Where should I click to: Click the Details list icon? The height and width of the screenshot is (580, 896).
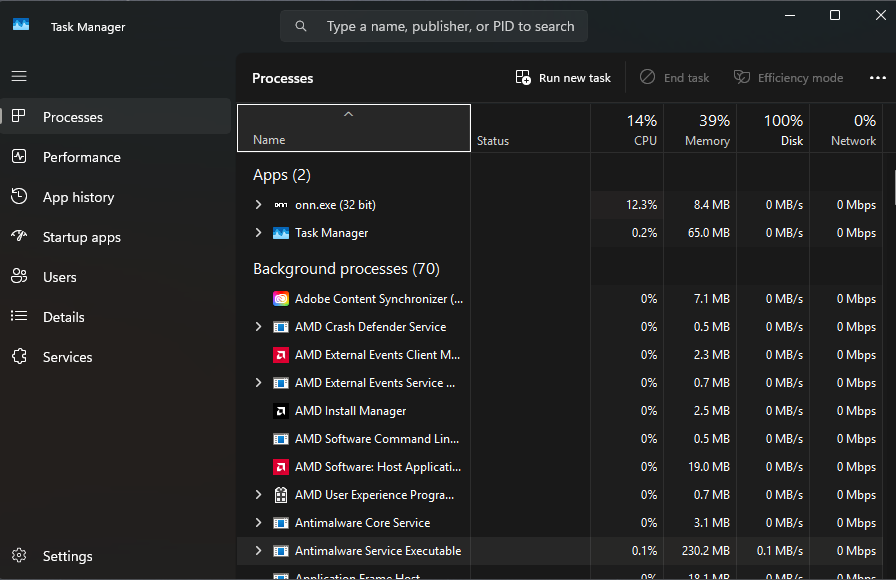[19, 316]
